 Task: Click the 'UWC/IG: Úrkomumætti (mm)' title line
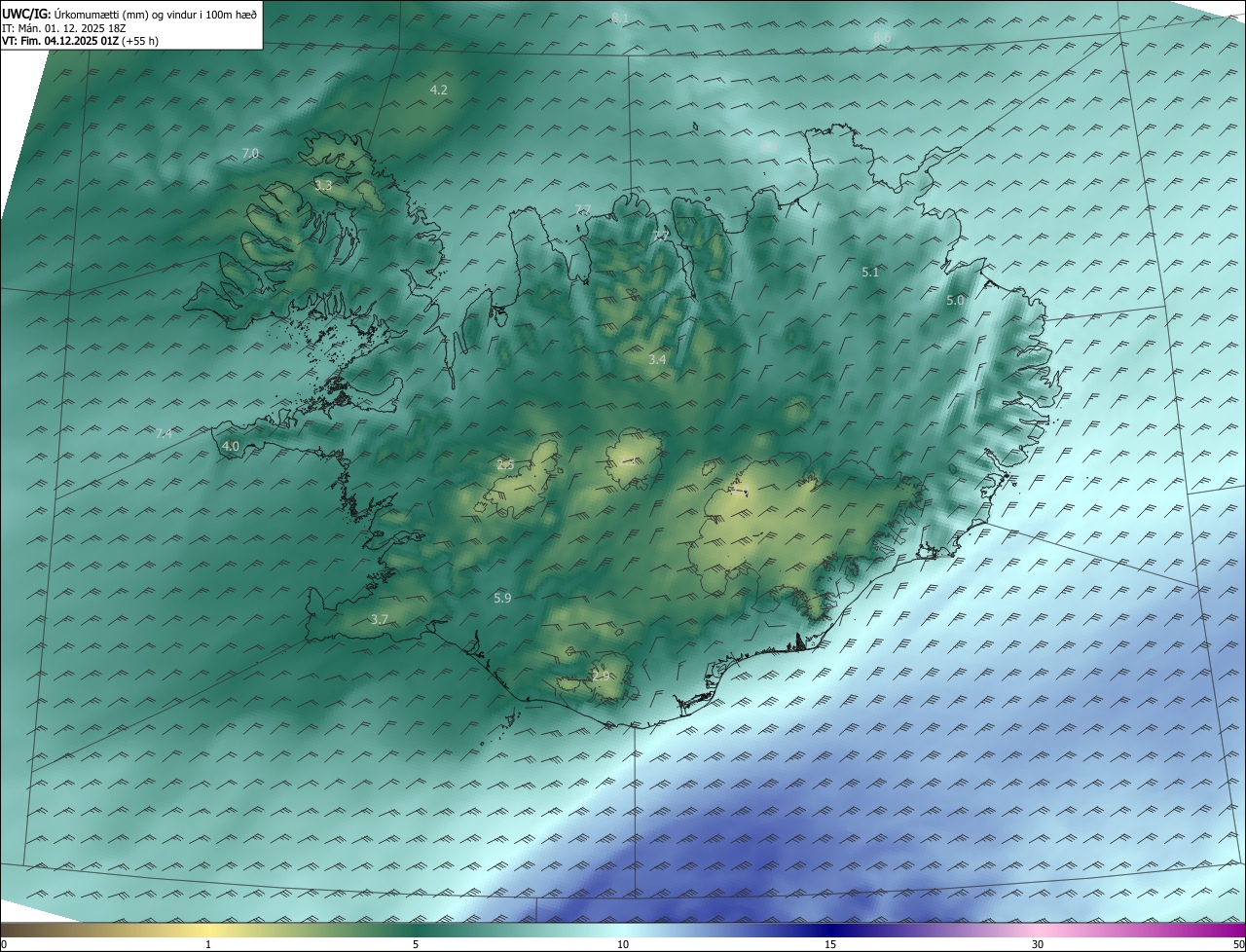coord(129,14)
